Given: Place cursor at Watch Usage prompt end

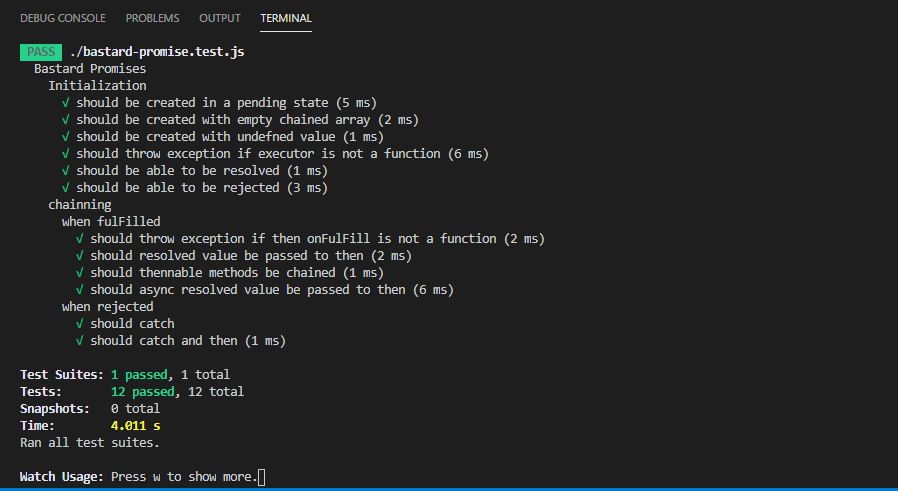Looking at the screenshot, I should (x=262, y=477).
